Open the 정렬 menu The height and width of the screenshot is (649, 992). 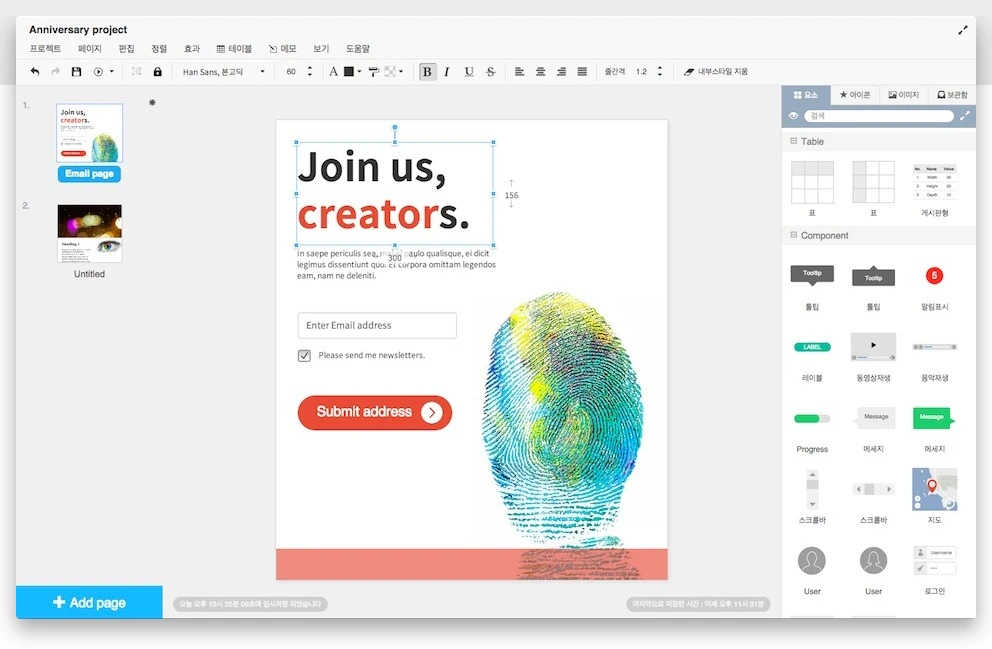[159, 49]
